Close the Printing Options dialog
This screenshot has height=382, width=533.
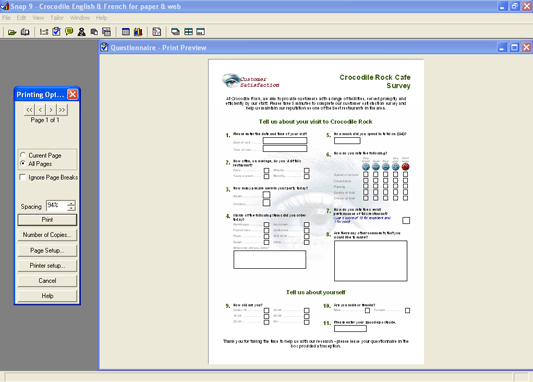[72, 94]
